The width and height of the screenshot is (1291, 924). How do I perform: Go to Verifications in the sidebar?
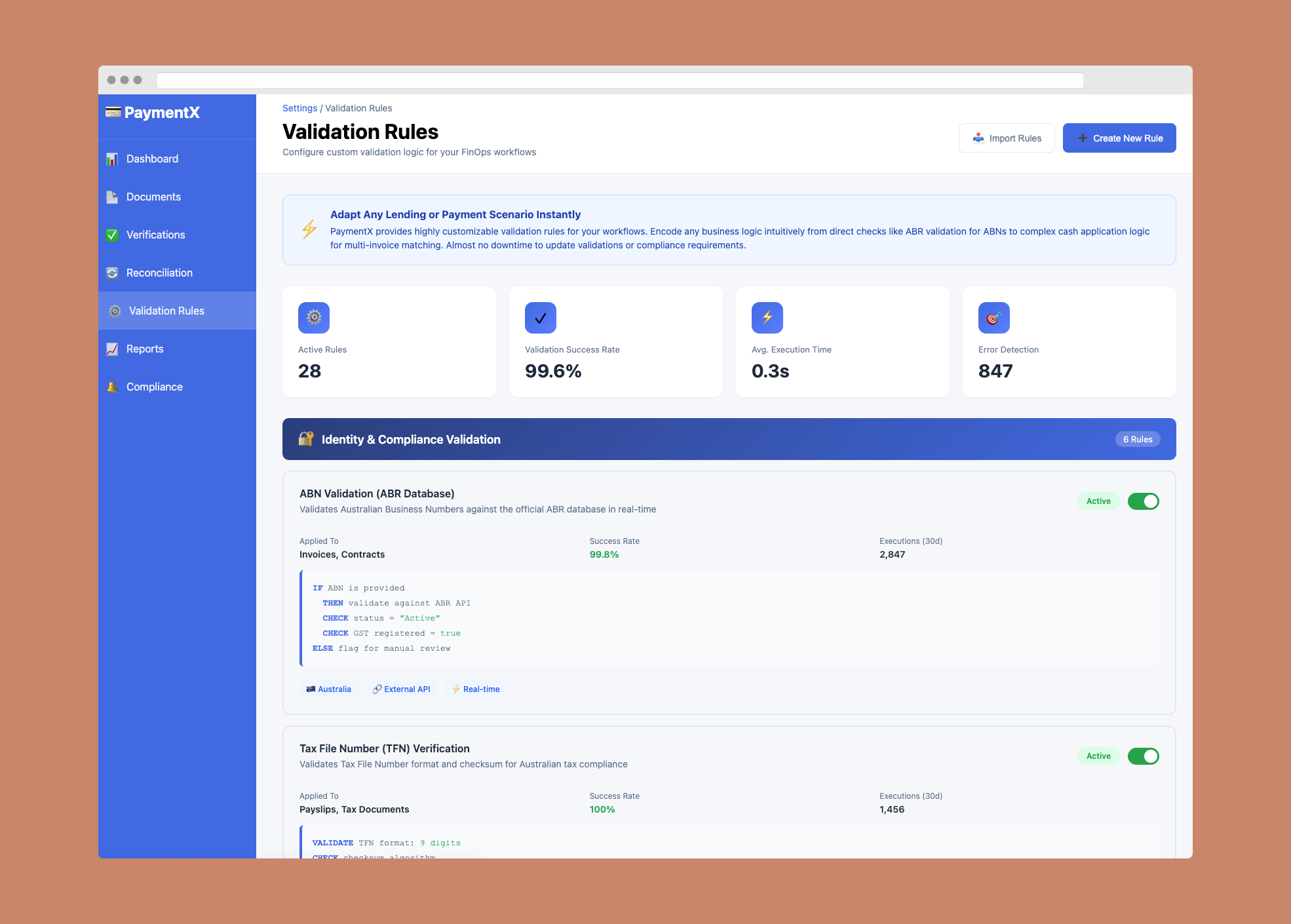pyautogui.click(x=155, y=235)
